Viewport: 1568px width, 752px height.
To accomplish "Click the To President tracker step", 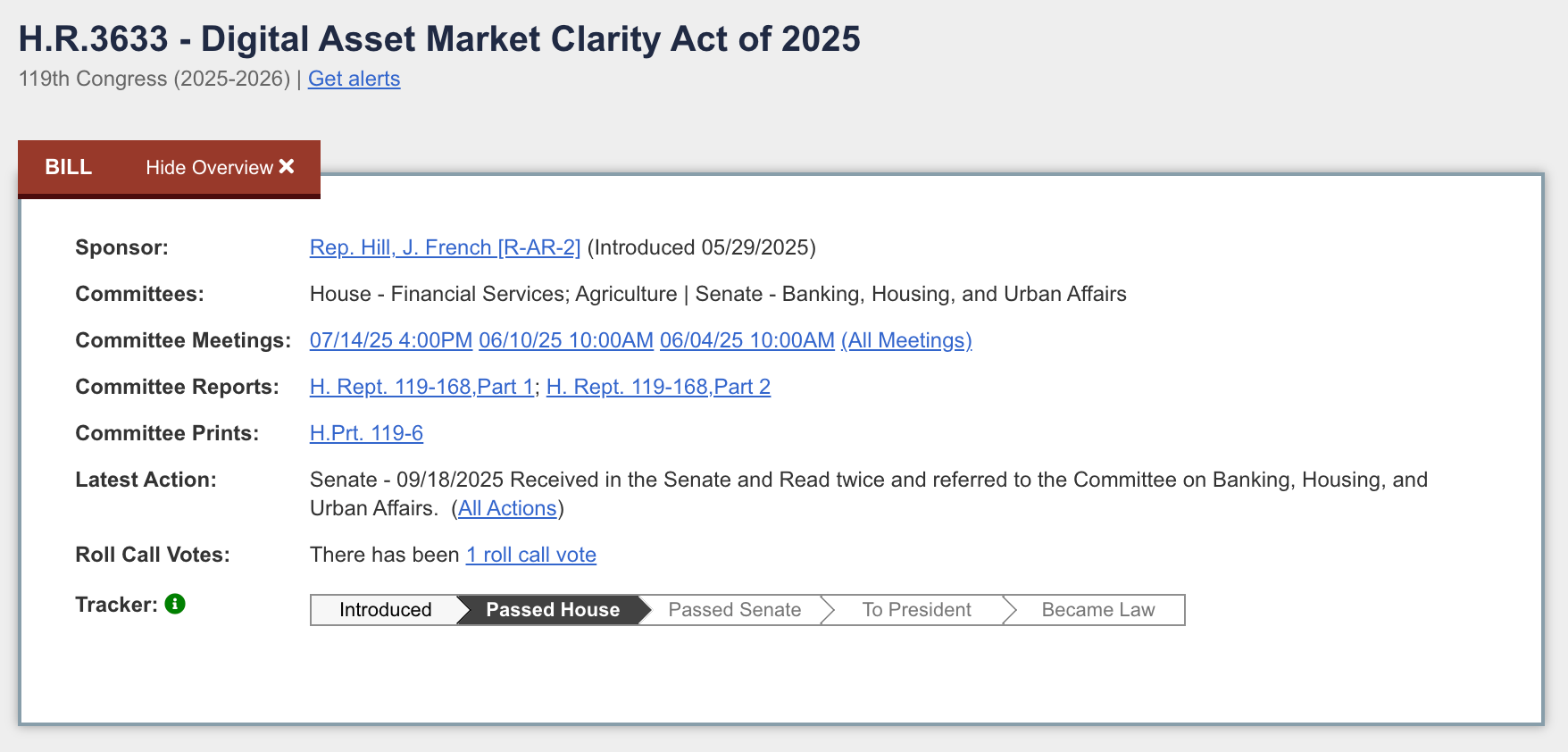I will coord(916,609).
